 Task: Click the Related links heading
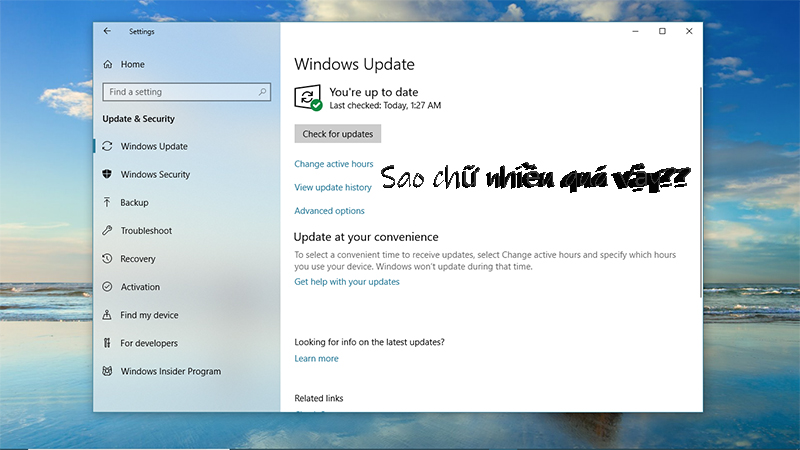point(319,398)
